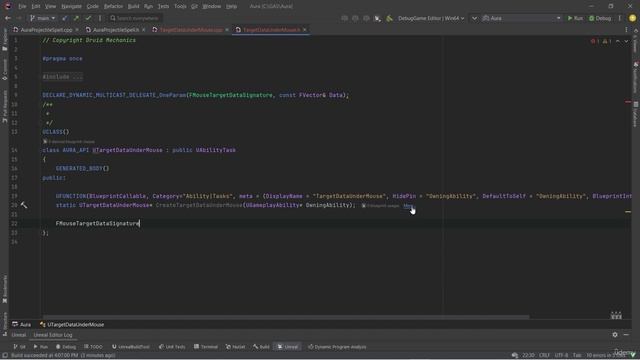Open the UnrealBuildTool tool window

tap(131, 347)
